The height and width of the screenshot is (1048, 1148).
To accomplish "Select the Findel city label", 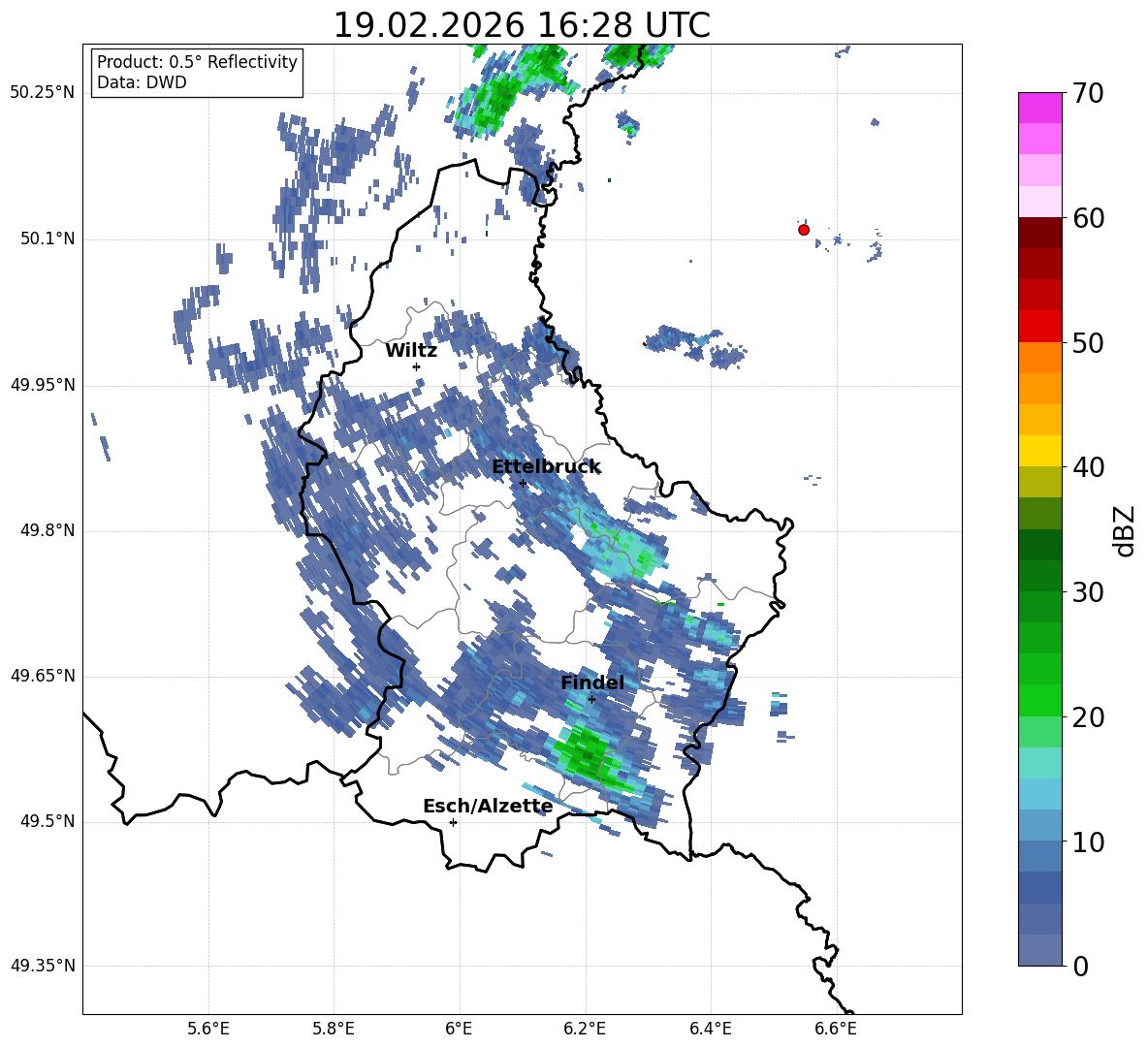I will coord(592,683).
